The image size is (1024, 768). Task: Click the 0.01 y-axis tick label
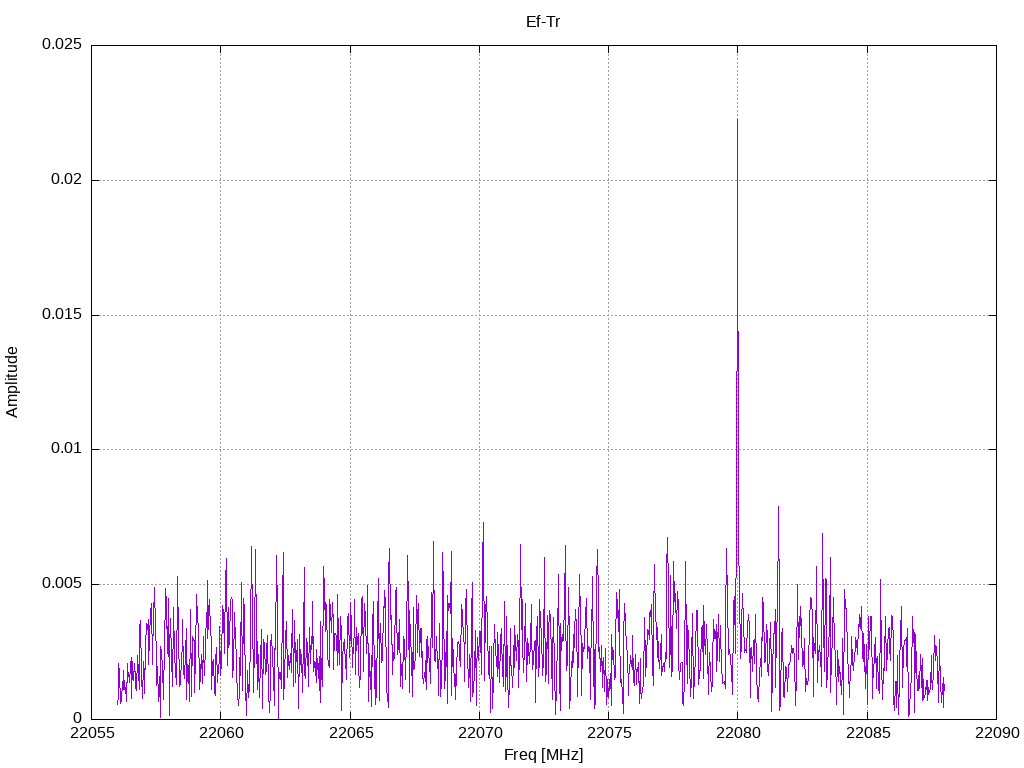65,449
